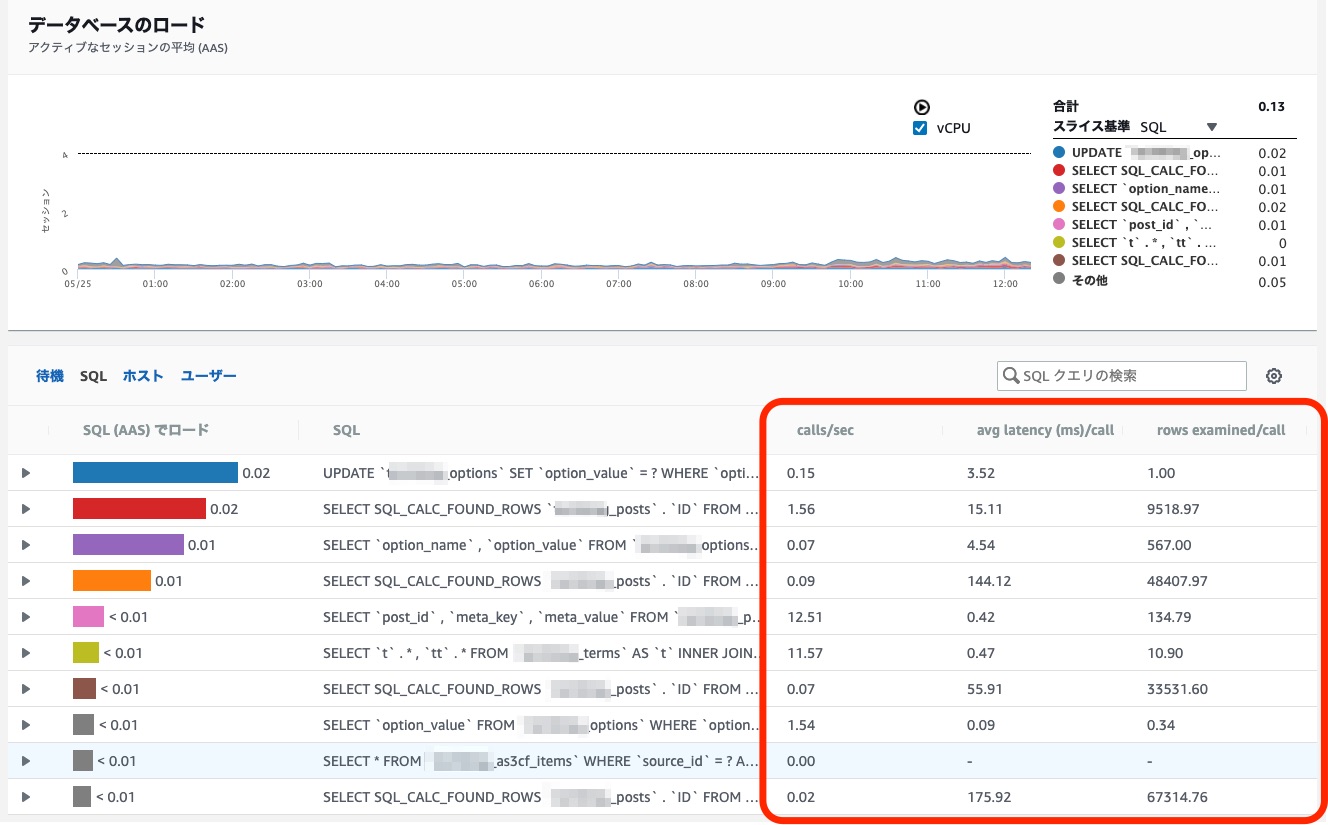Click the orange load bar showing 0.01
This screenshot has height=825, width=1328.
112,581
